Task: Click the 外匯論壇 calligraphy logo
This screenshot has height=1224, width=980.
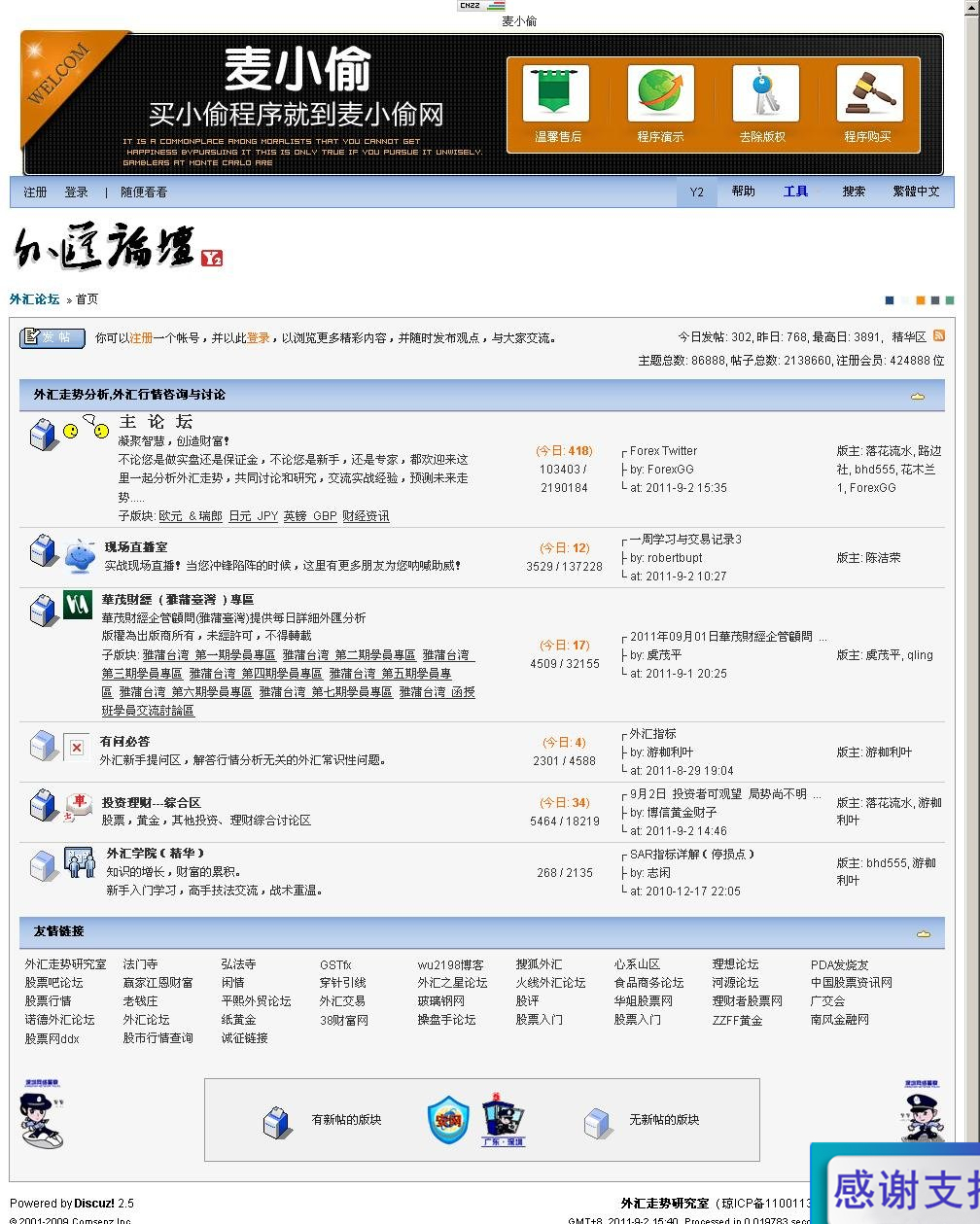Action: point(104,246)
